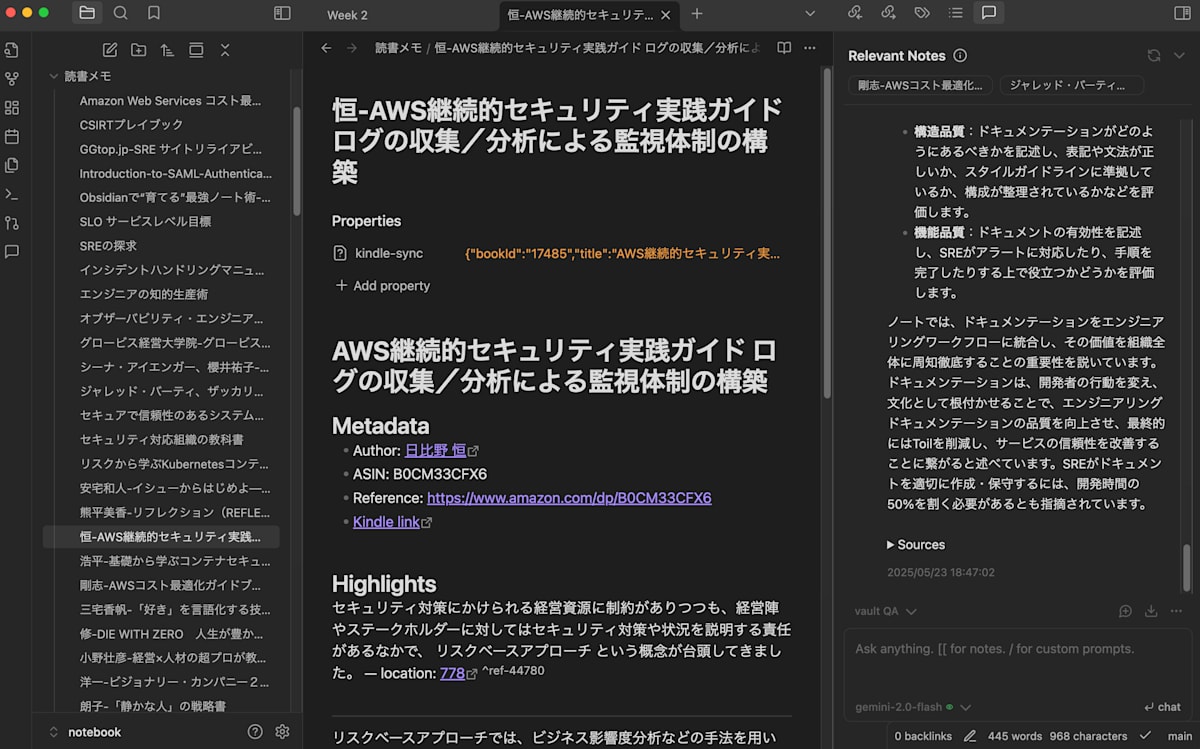This screenshot has width=1200, height=749.
Task: Open chat icon in left ribbon
Action: (12, 252)
